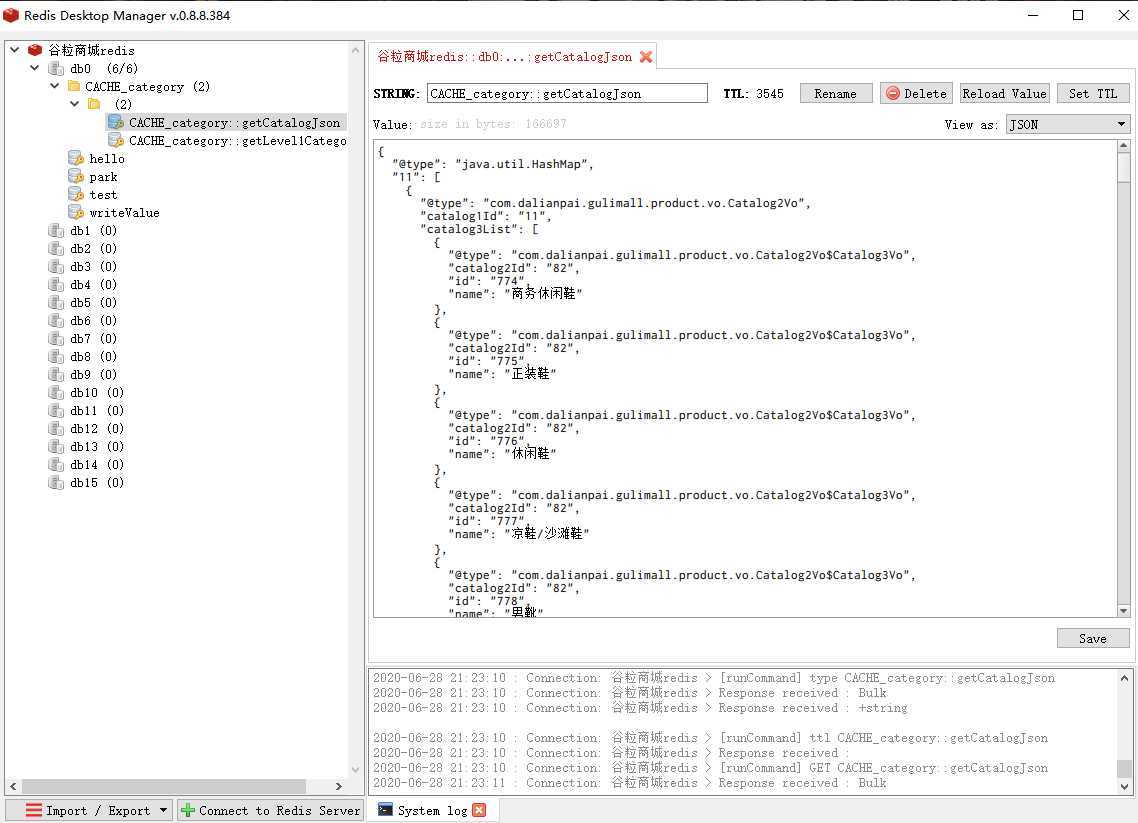
Task: Select the writeValue key
Action: coord(124,213)
